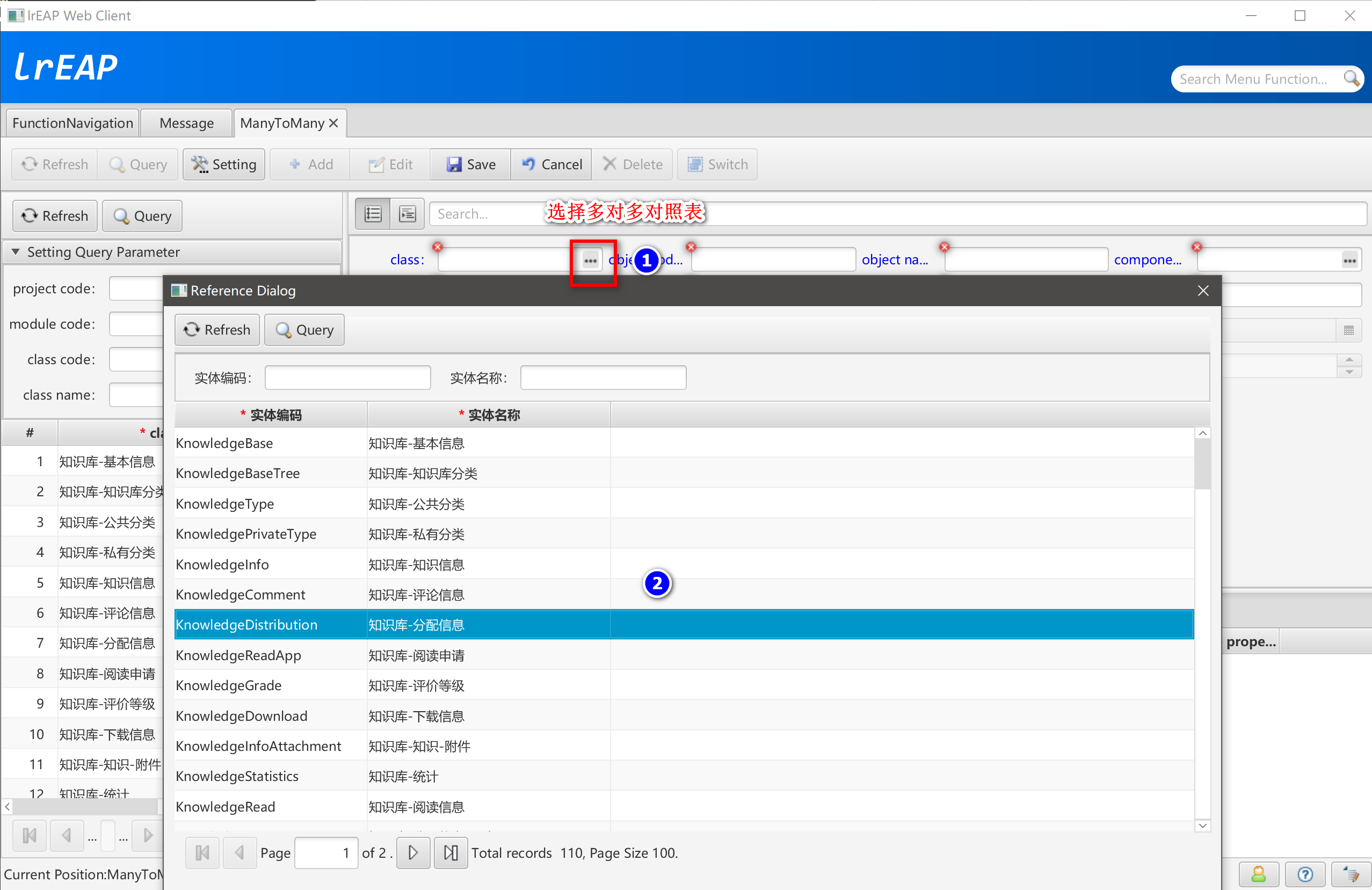
Task: Click the object name input field
Action: [1026, 260]
